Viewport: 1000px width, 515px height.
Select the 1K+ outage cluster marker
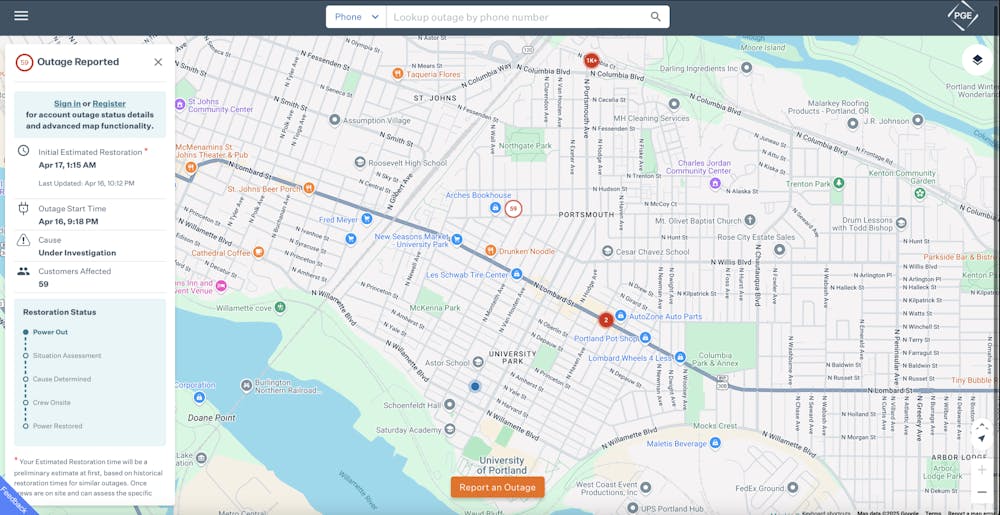pos(591,61)
